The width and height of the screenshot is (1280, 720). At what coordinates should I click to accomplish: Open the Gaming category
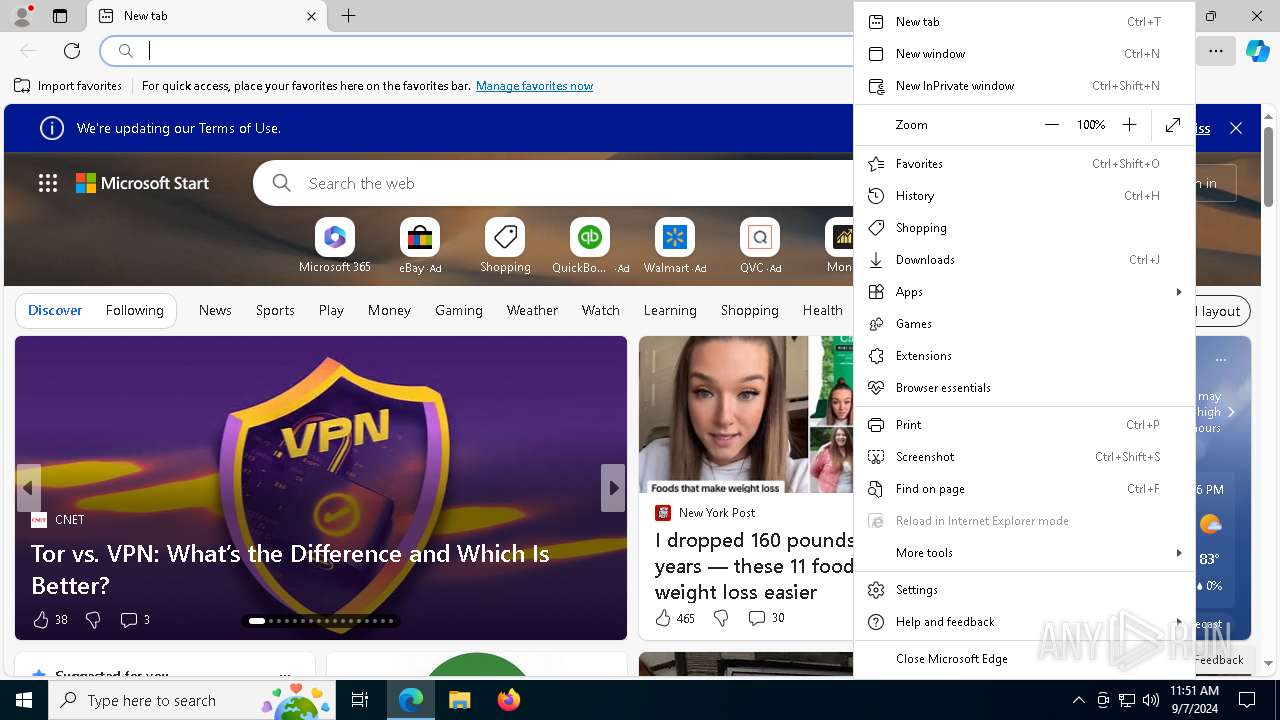(x=459, y=311)
